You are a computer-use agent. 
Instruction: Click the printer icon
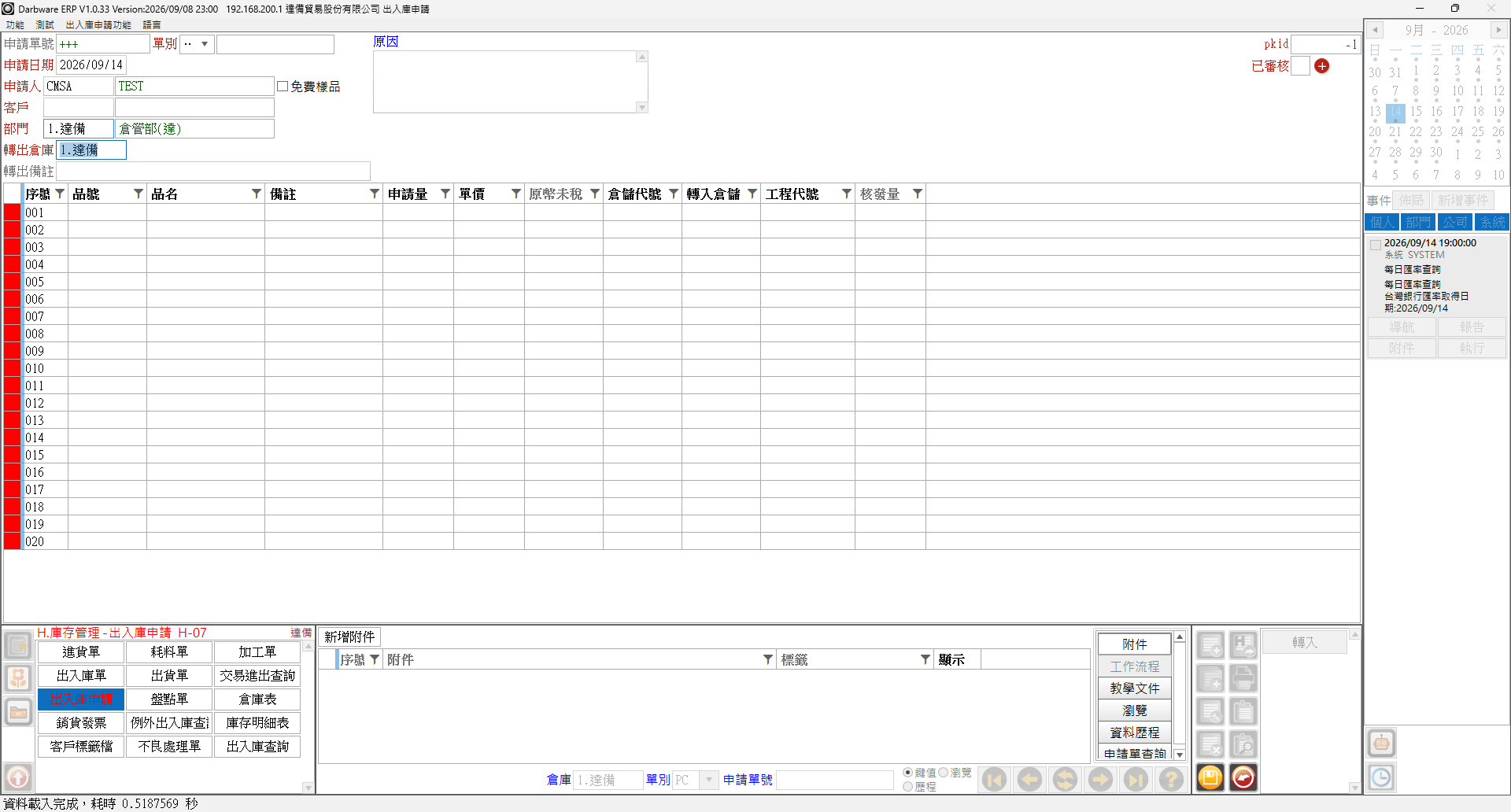(x=1243, y=678)
